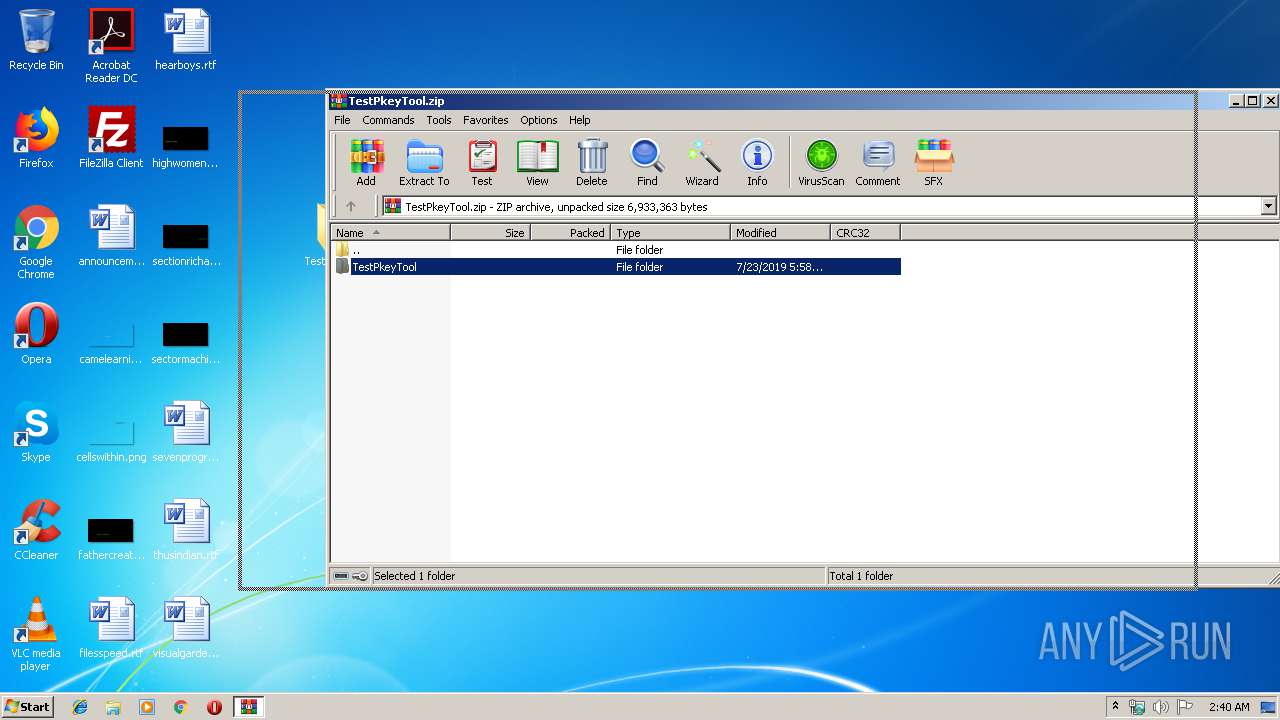Select the hearboys.rtf desktop file
1280x720 pixels.
tap(186, 40)
